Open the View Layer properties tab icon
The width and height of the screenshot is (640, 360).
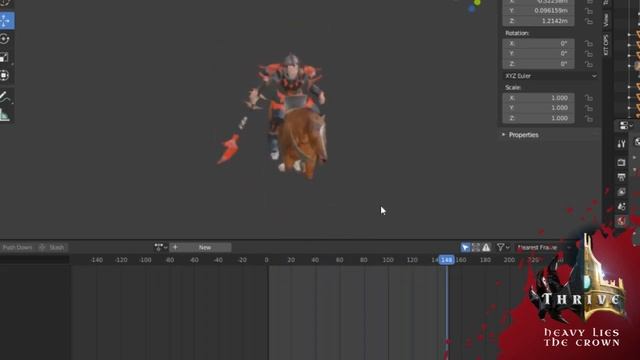click(621, 192)
